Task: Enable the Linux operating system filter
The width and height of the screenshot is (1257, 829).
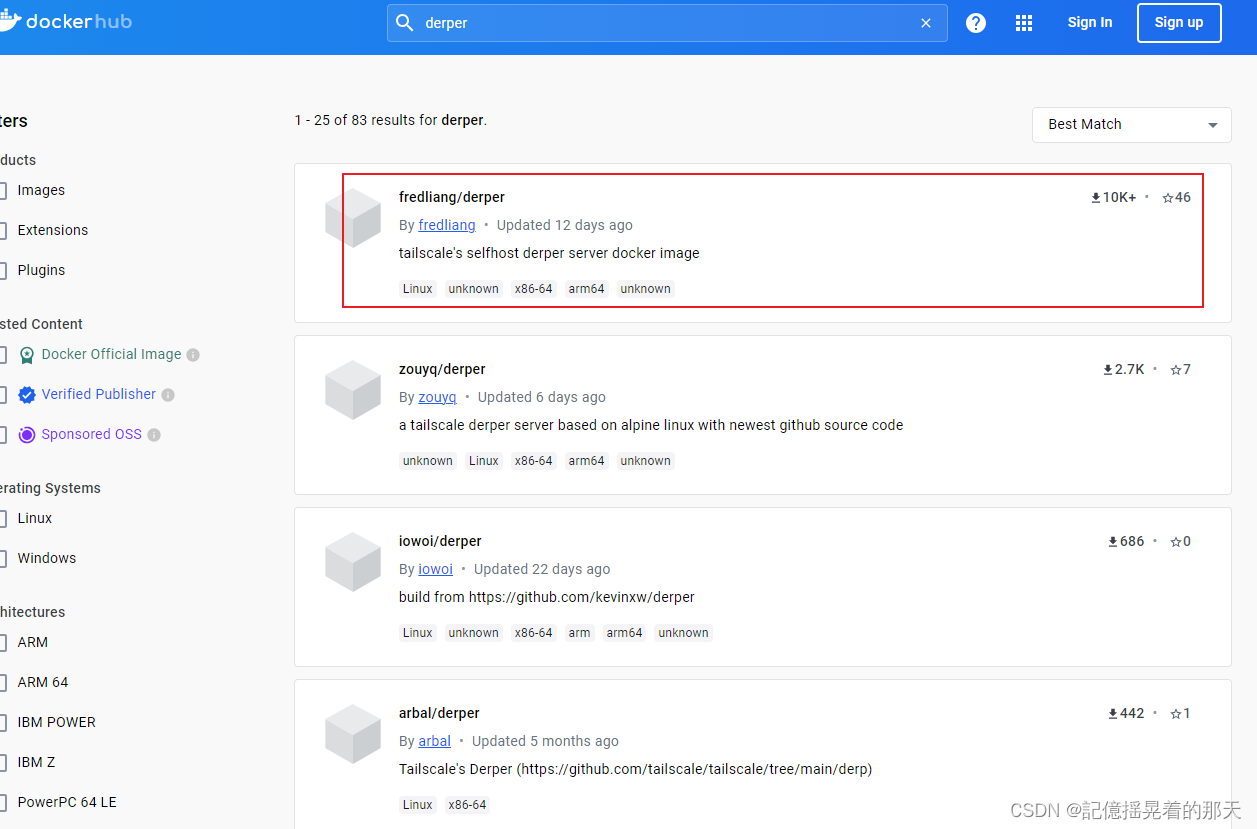Action: click(x=3, y=518)
